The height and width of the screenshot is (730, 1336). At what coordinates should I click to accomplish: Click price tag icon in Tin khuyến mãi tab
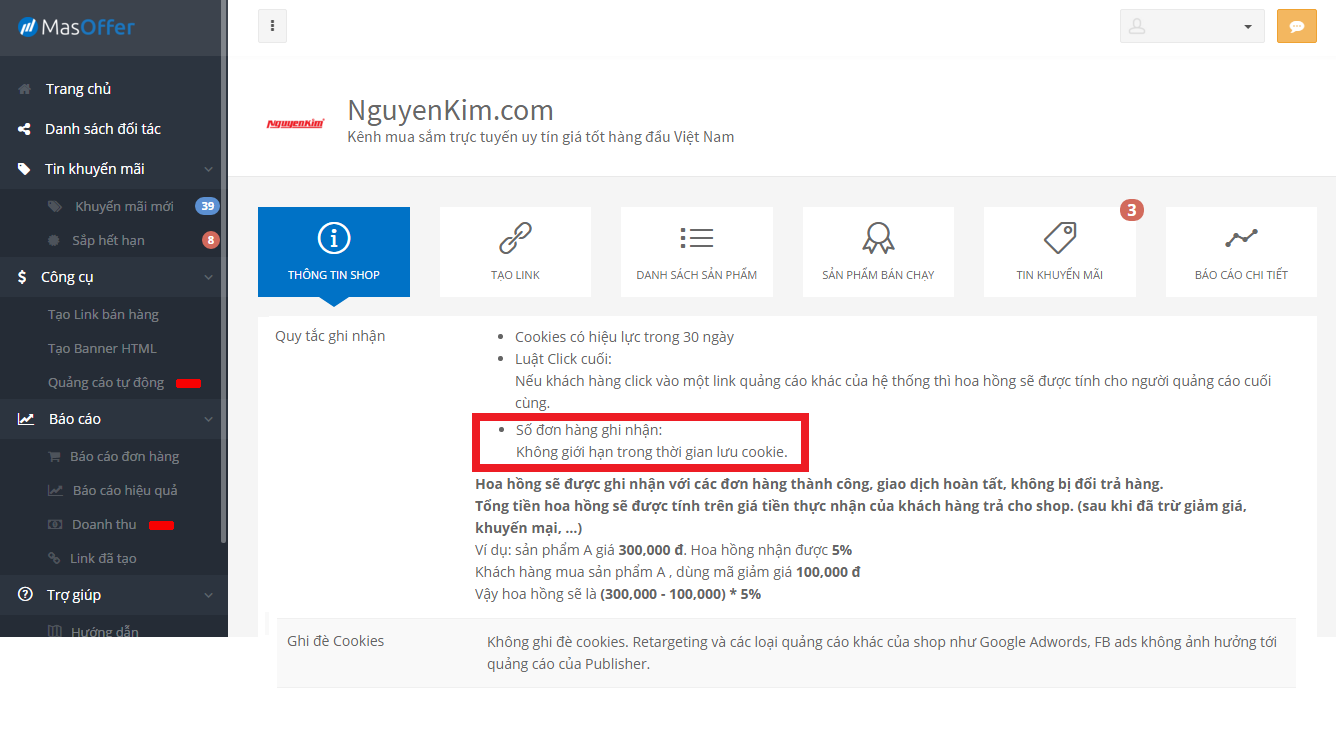click(x=1060, y=238)
